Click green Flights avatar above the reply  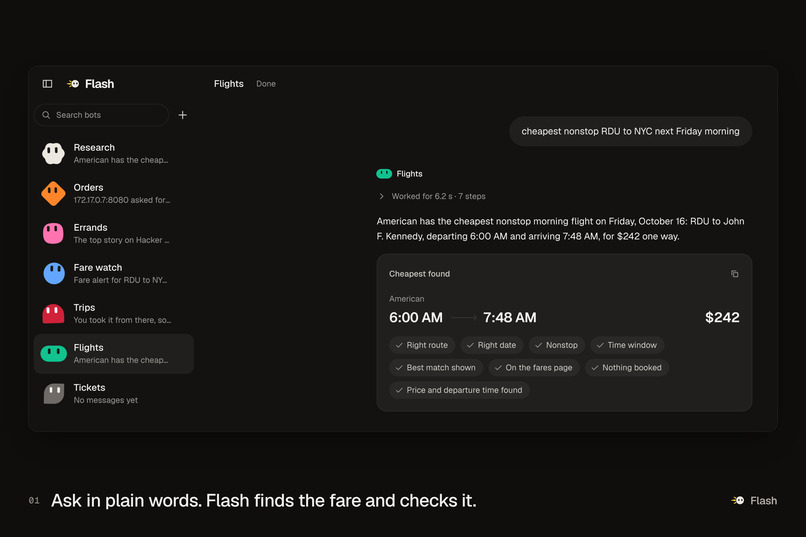pyautogui.click(x=384, y=174)
